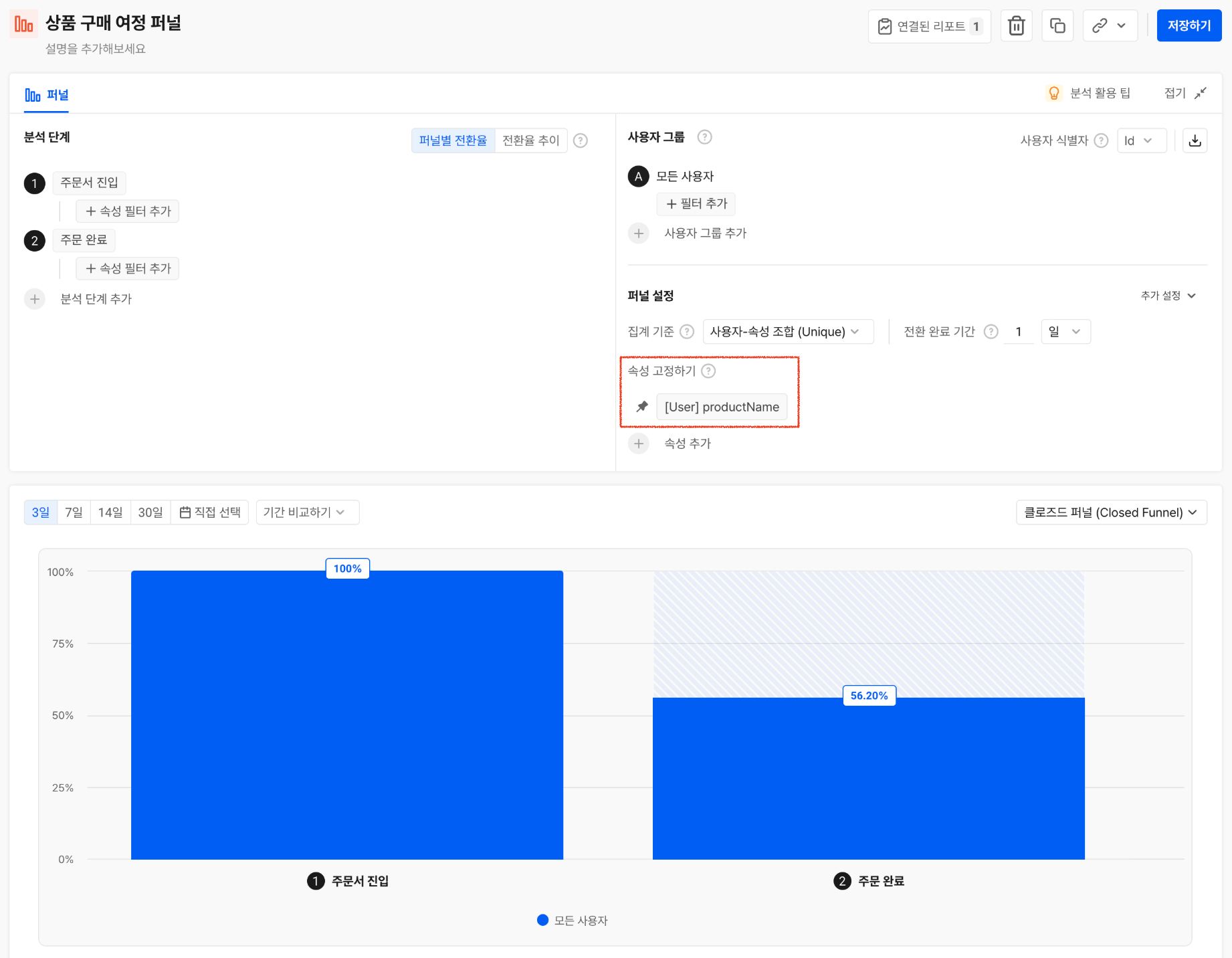Screen dimensions: 1232x958
Task: Open 분석 활용 팁 lightbulb tips
Action: point(1088,93)
